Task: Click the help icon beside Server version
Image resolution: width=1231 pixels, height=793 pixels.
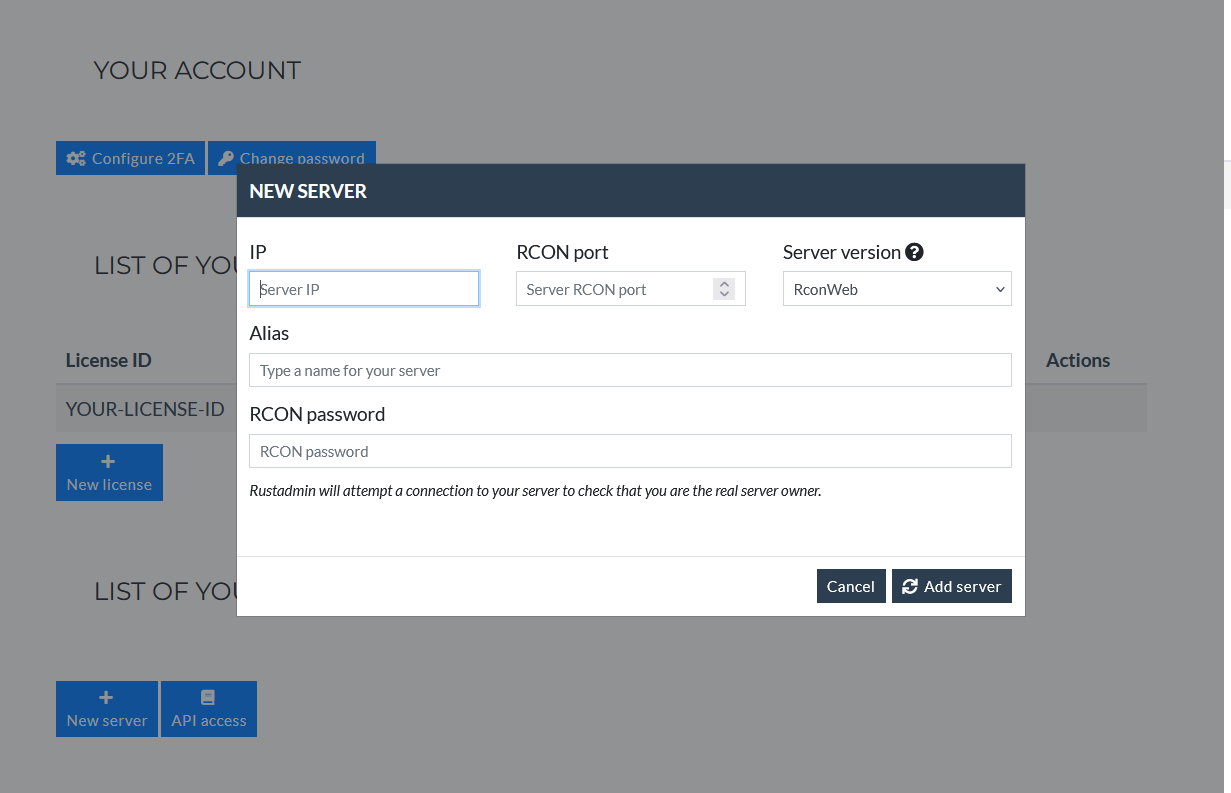Action: coord(914,253)
